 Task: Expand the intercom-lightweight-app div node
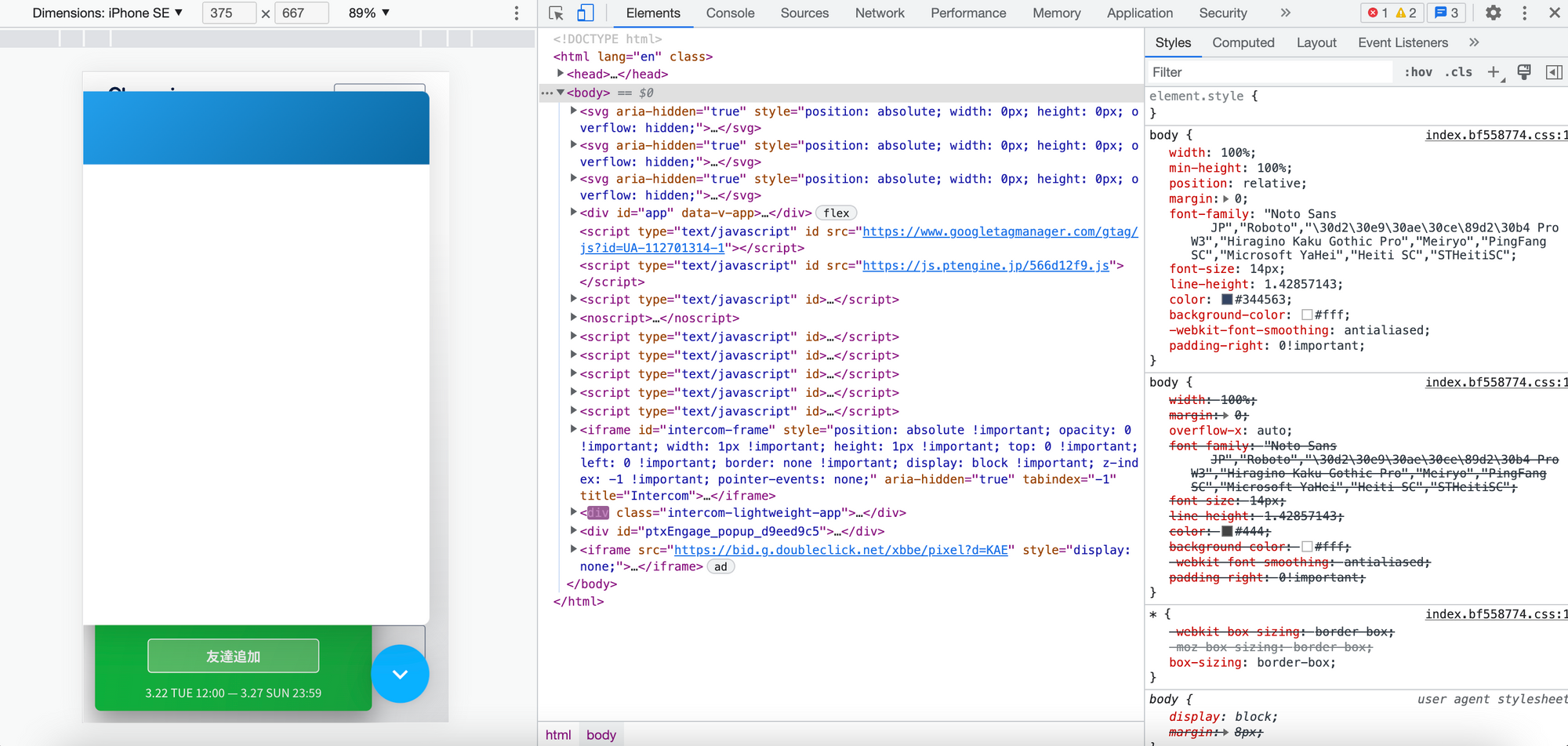574,512
